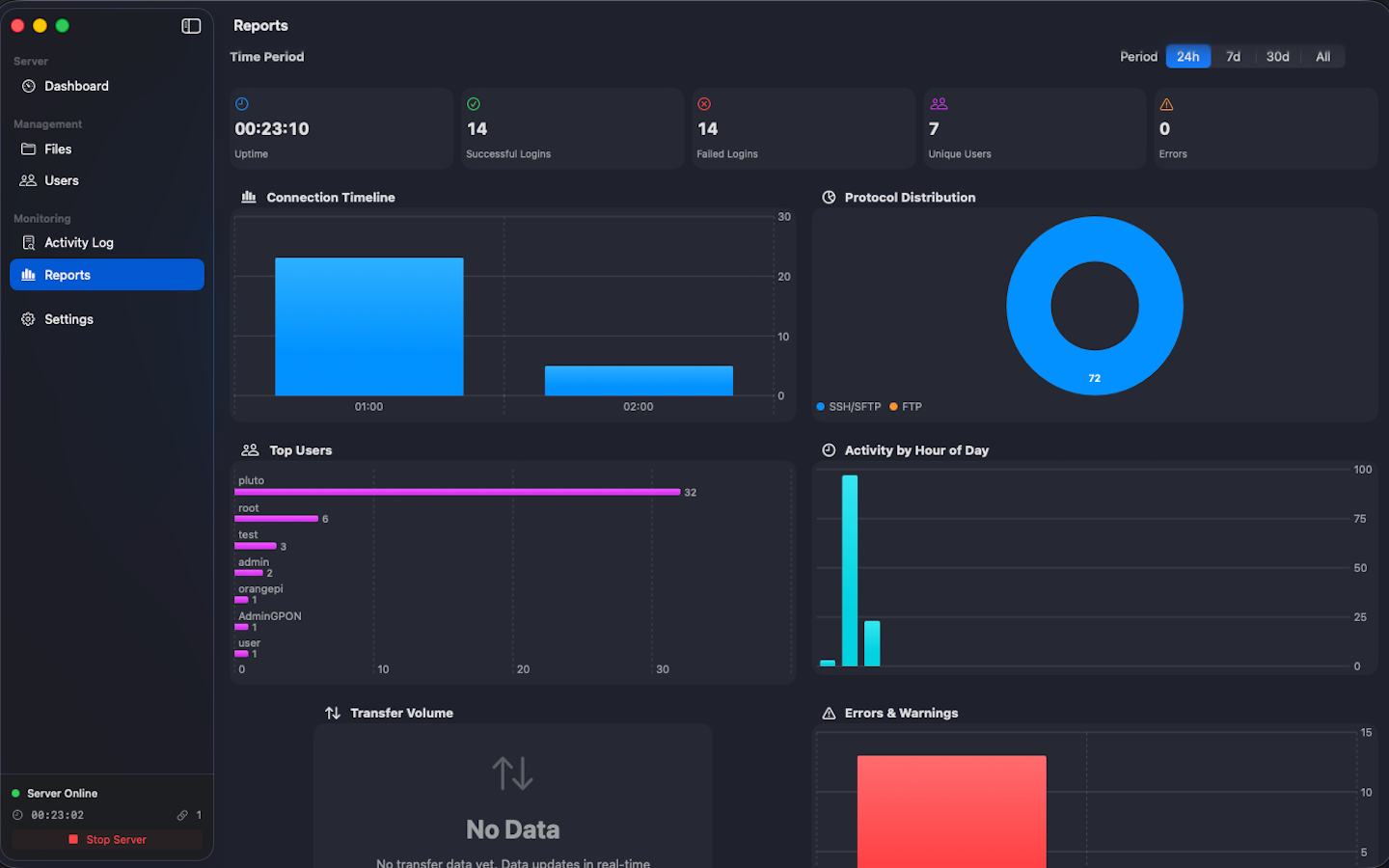Click the Failed Logins red X icon
The width and height of the screenshot is (1389, 868).
coord(704,104)
